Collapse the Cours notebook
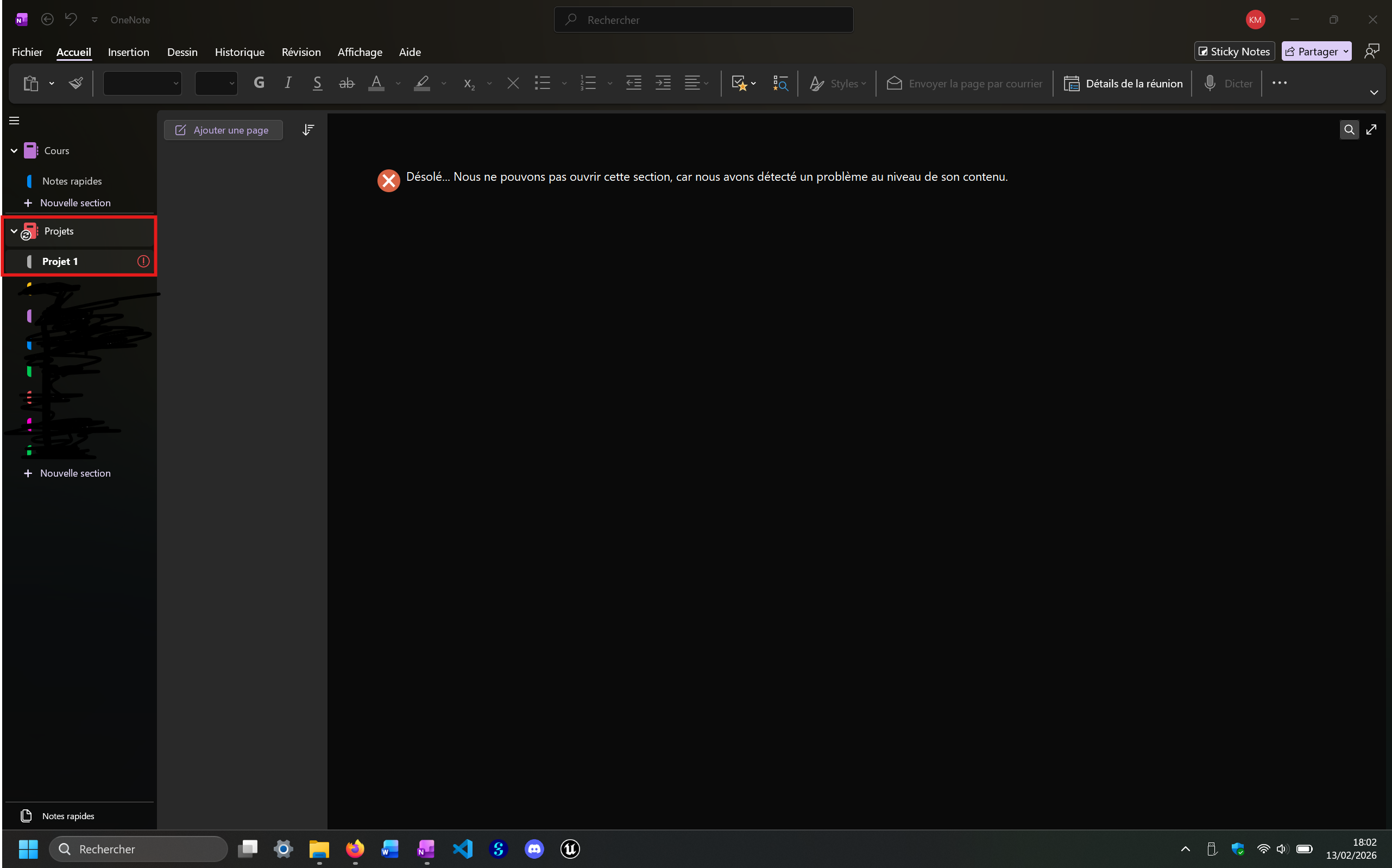Image resolution: width=1392 pixels, height=868 pixels. point(14,150)
